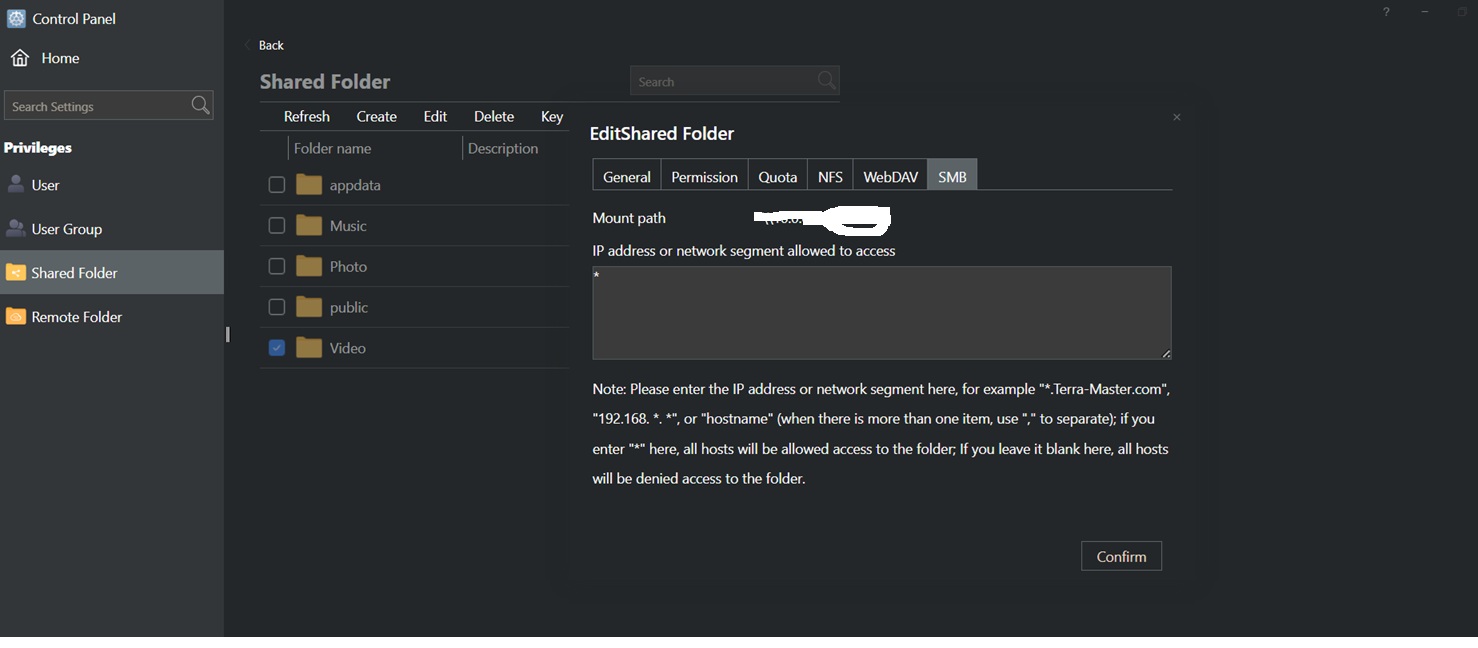
Task: Click the User person icon
Action: (16, 184)
